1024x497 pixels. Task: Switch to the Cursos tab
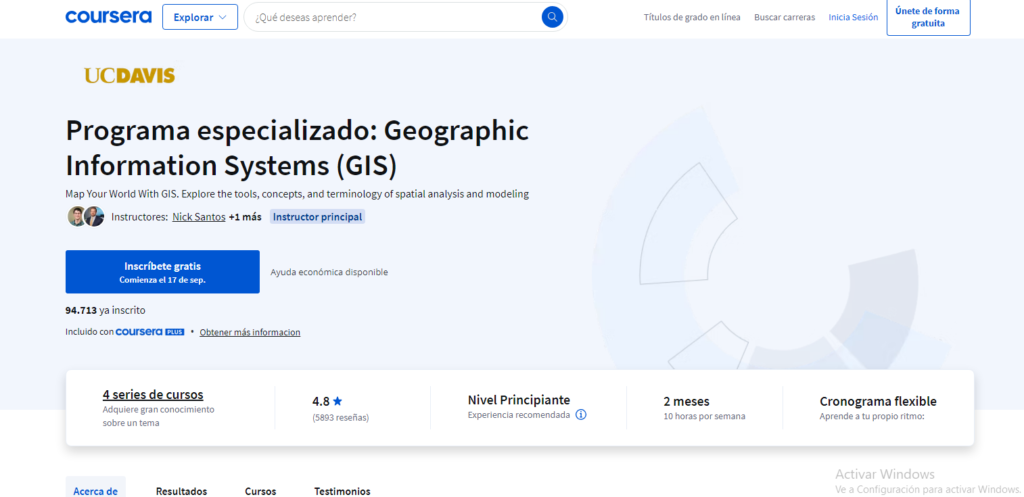coord(261,490)
